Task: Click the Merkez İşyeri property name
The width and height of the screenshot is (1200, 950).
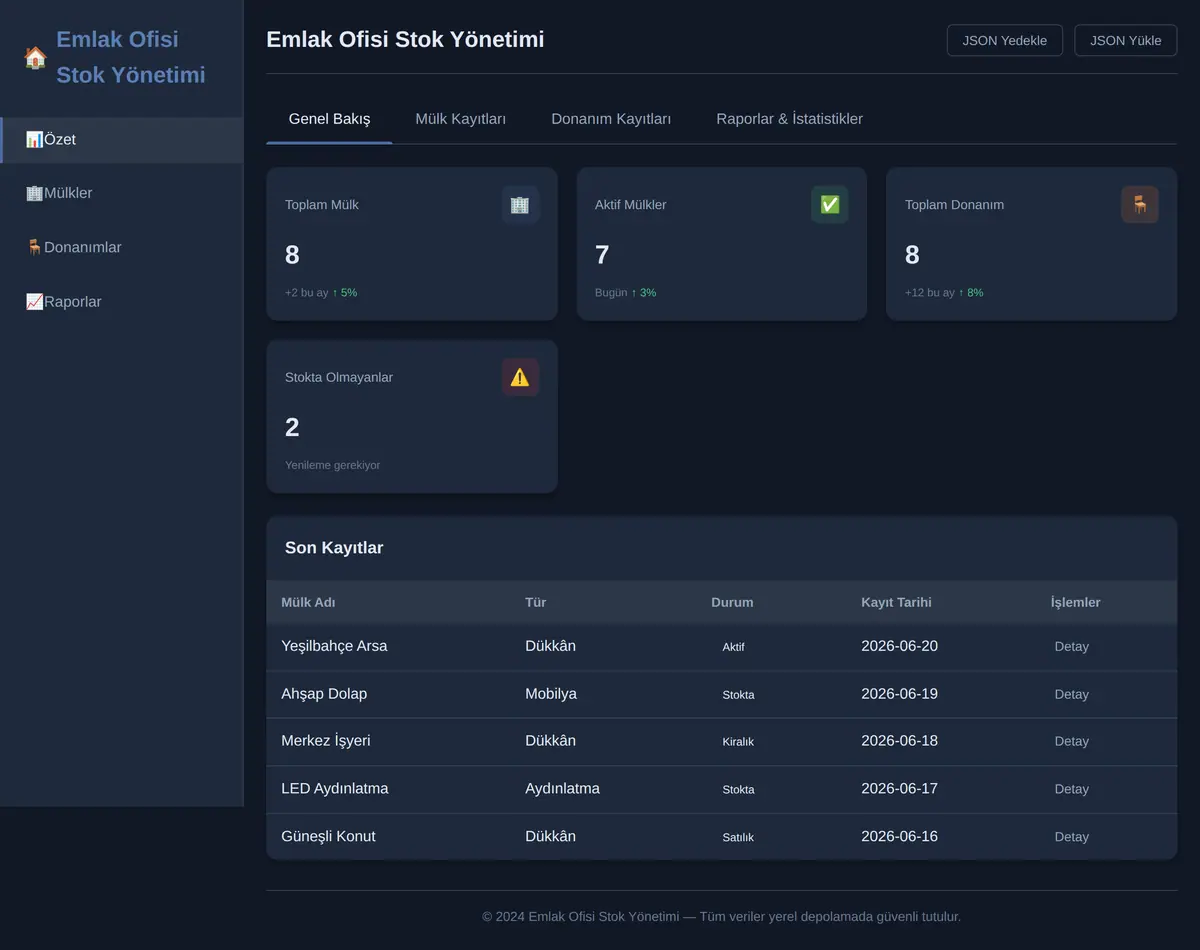Action: [326, 741]
